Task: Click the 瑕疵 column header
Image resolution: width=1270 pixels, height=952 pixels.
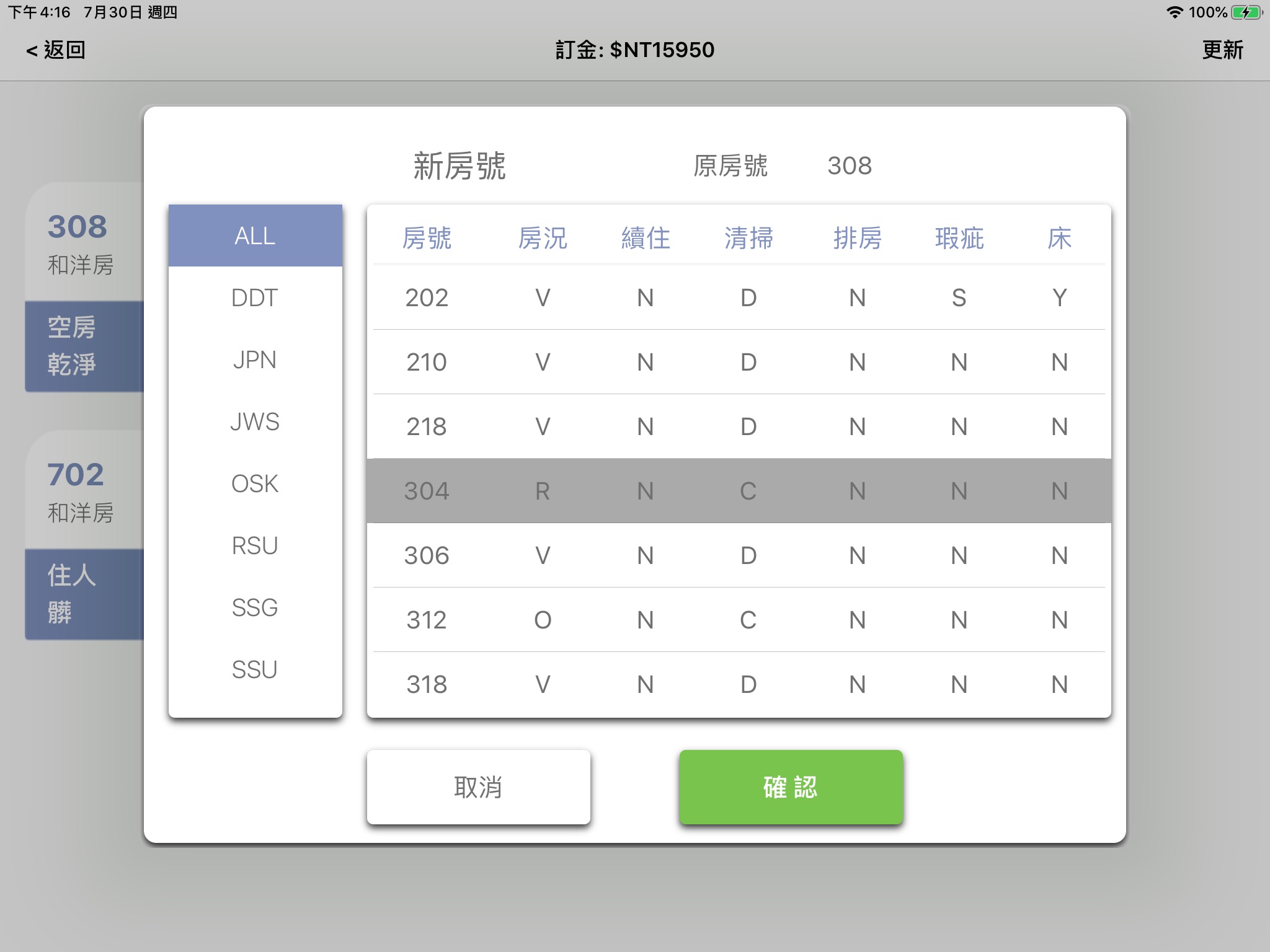Action: pos(959,238)
